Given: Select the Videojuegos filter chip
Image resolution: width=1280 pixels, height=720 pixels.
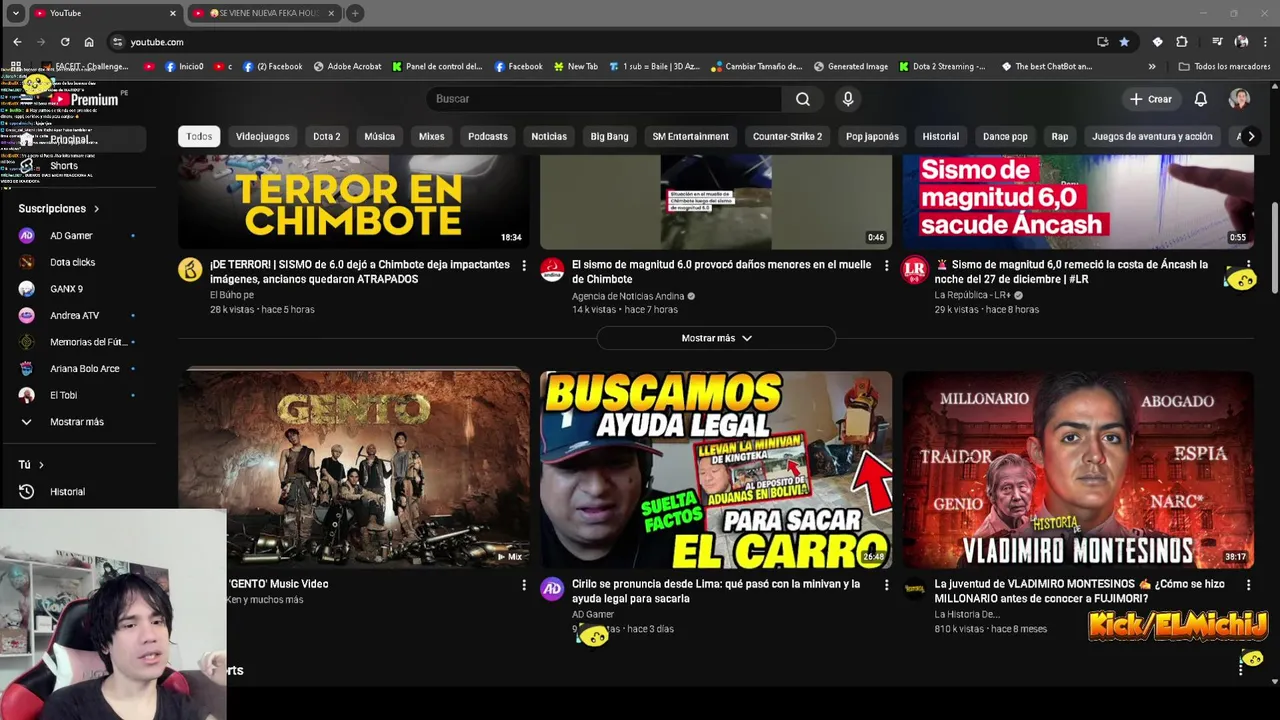Looking at the screenshot, I should point(263,136).
